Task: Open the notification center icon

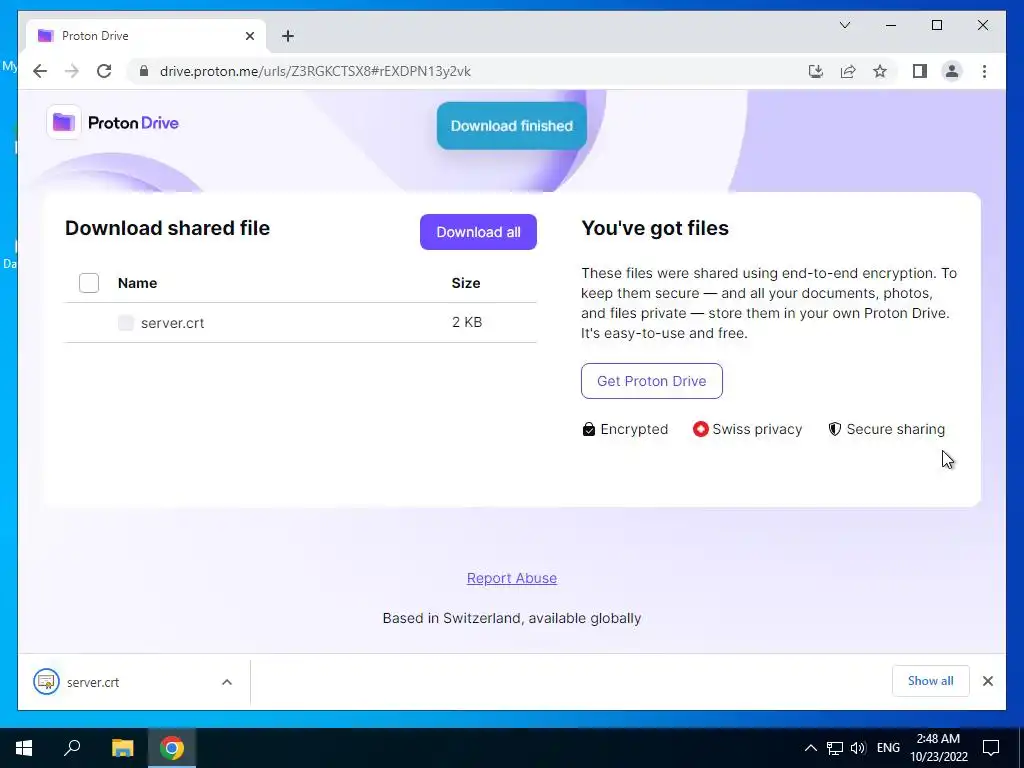Action: (991, 748)
